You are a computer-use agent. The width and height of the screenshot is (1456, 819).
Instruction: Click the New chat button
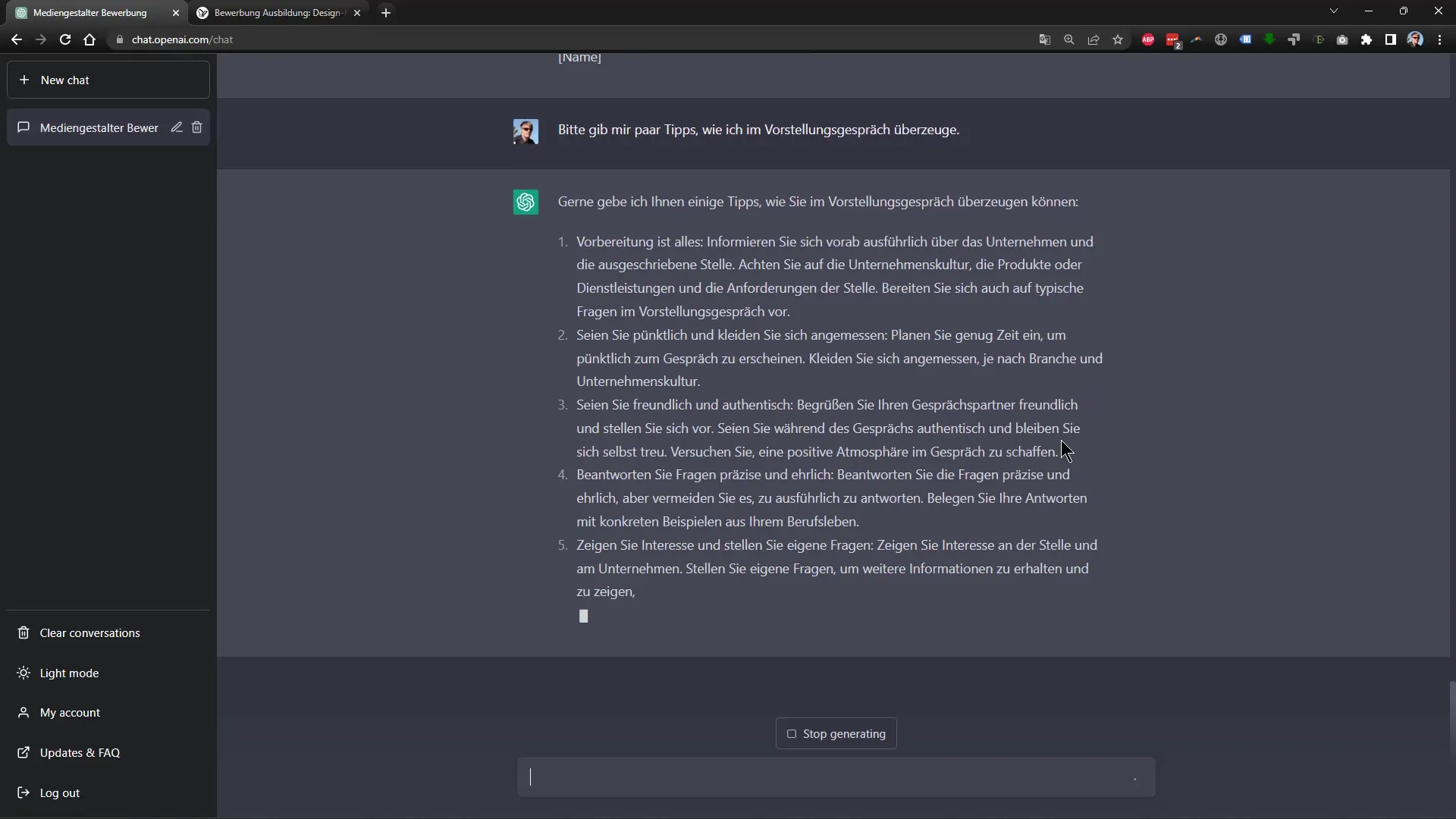(x=108, y=80)
